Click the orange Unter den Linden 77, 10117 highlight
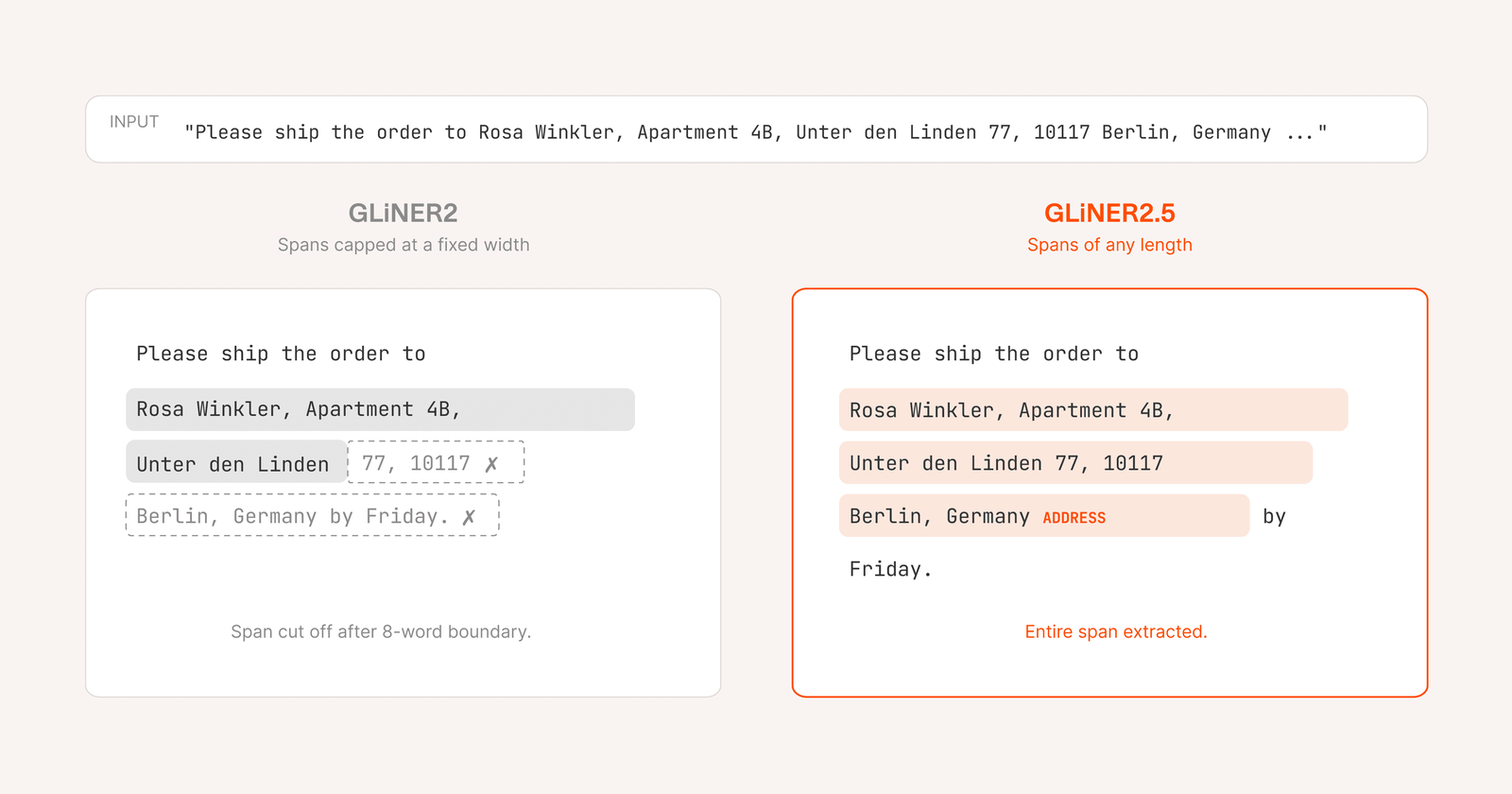The image size is (1512, 794). point(1075,462)
